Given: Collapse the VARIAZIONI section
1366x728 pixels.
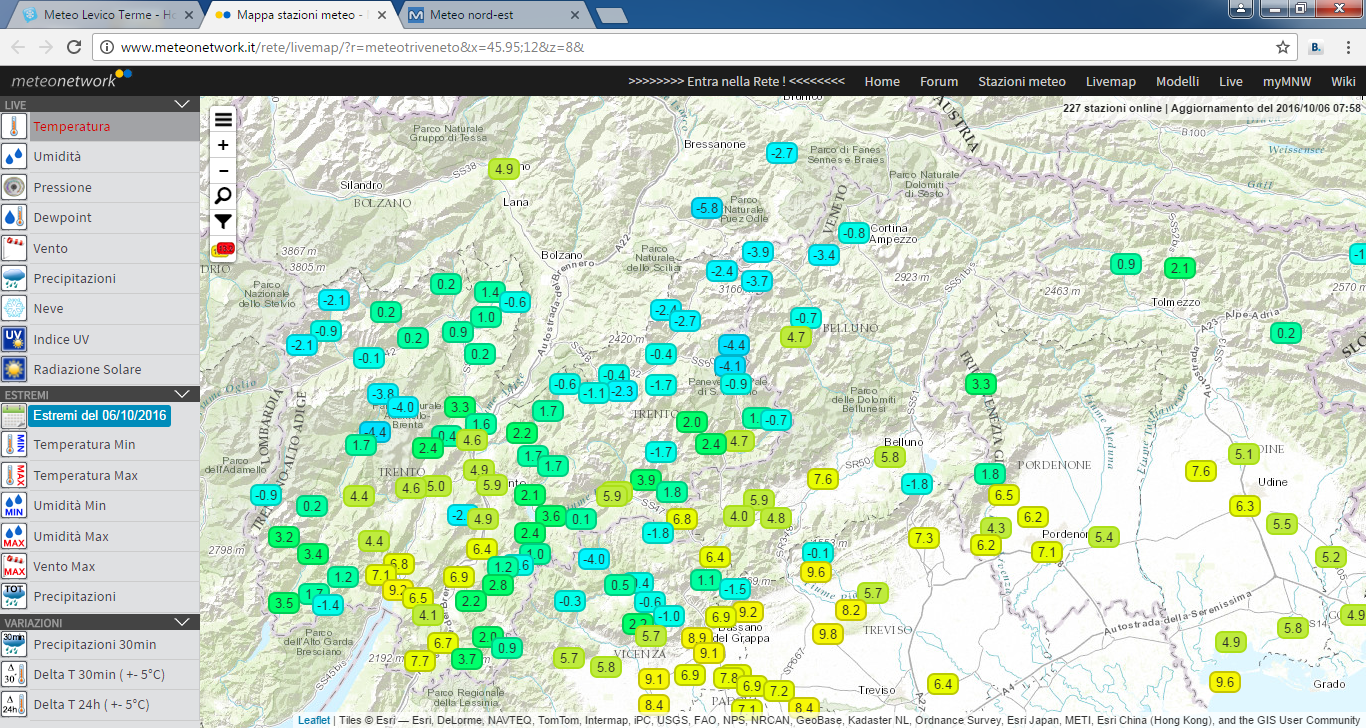Looking at the screenshot, I should click(182, 622).
